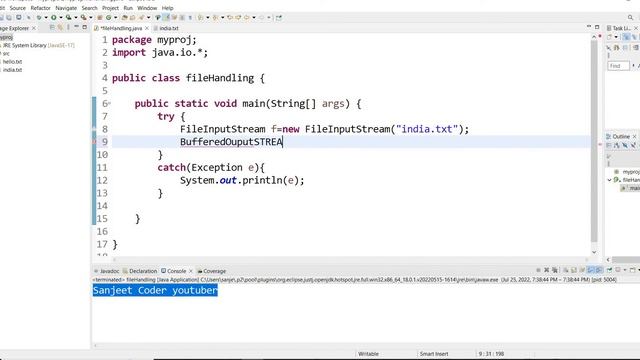Click Collapse All in Package Explorer
This screenshot has height=360, width=640.
(52, 28)
